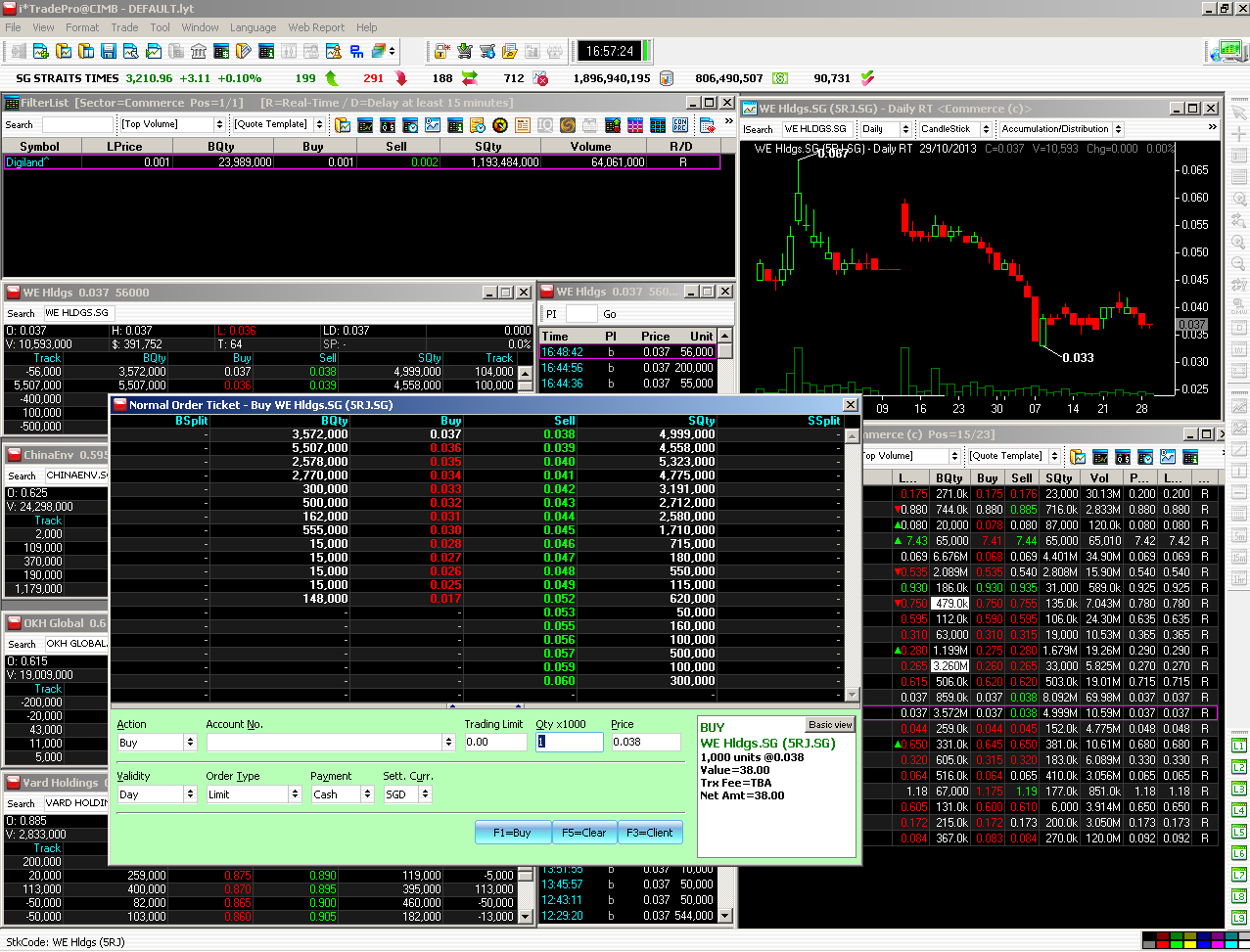This screenshot has height=952, width=1250.
Task: Open the Top Volume dropdown in FilterList
Action: pos(218,124)
